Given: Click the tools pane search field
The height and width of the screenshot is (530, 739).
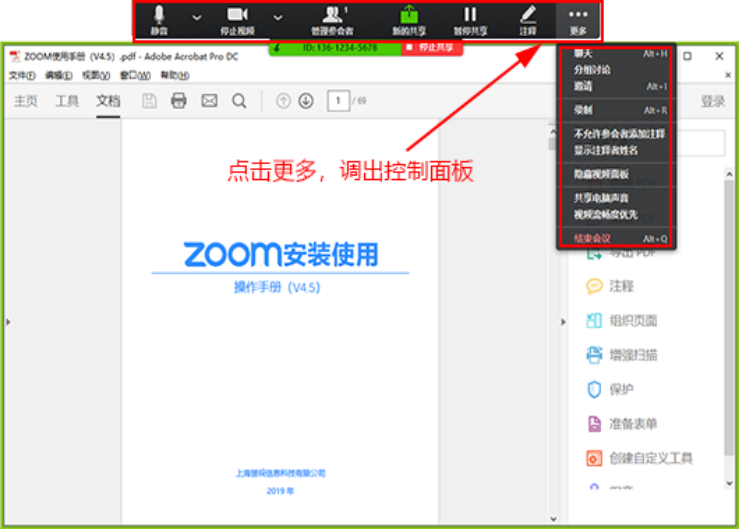Looking at the screenshot, I should (x=700, y=143).
